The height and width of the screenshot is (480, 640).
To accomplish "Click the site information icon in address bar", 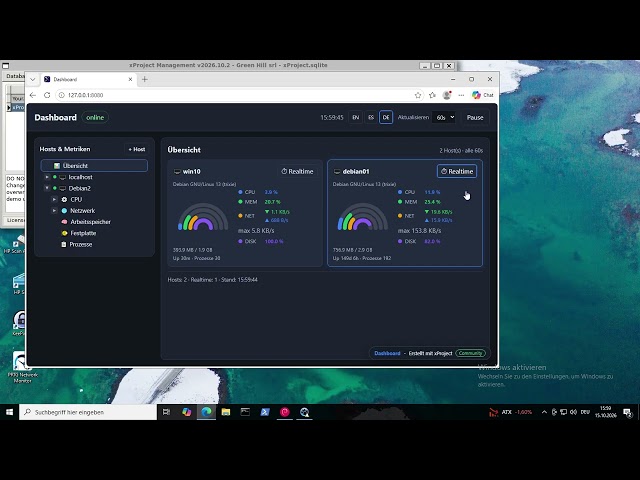I will (x=61, y=95).
